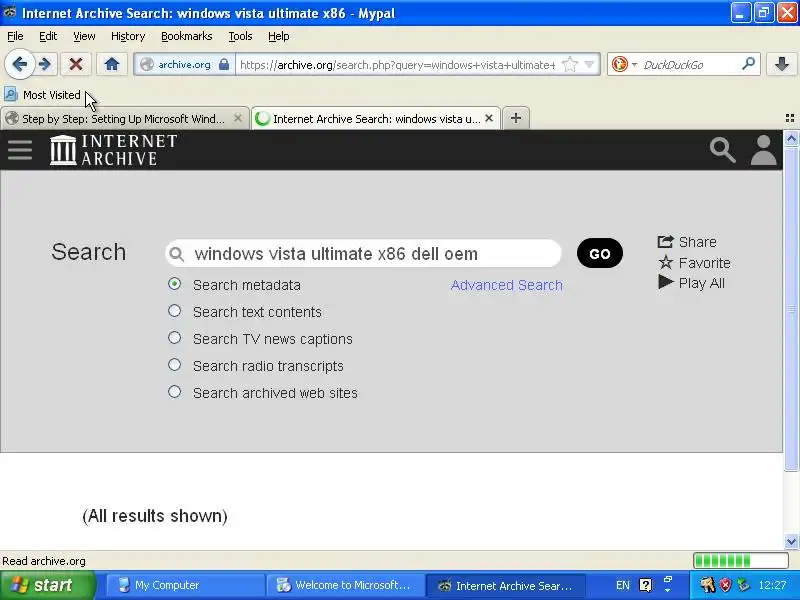800x600 pixels.
Task: Bookmark this page with star icon
Action: pyautogui.click(x=569, y=64)
